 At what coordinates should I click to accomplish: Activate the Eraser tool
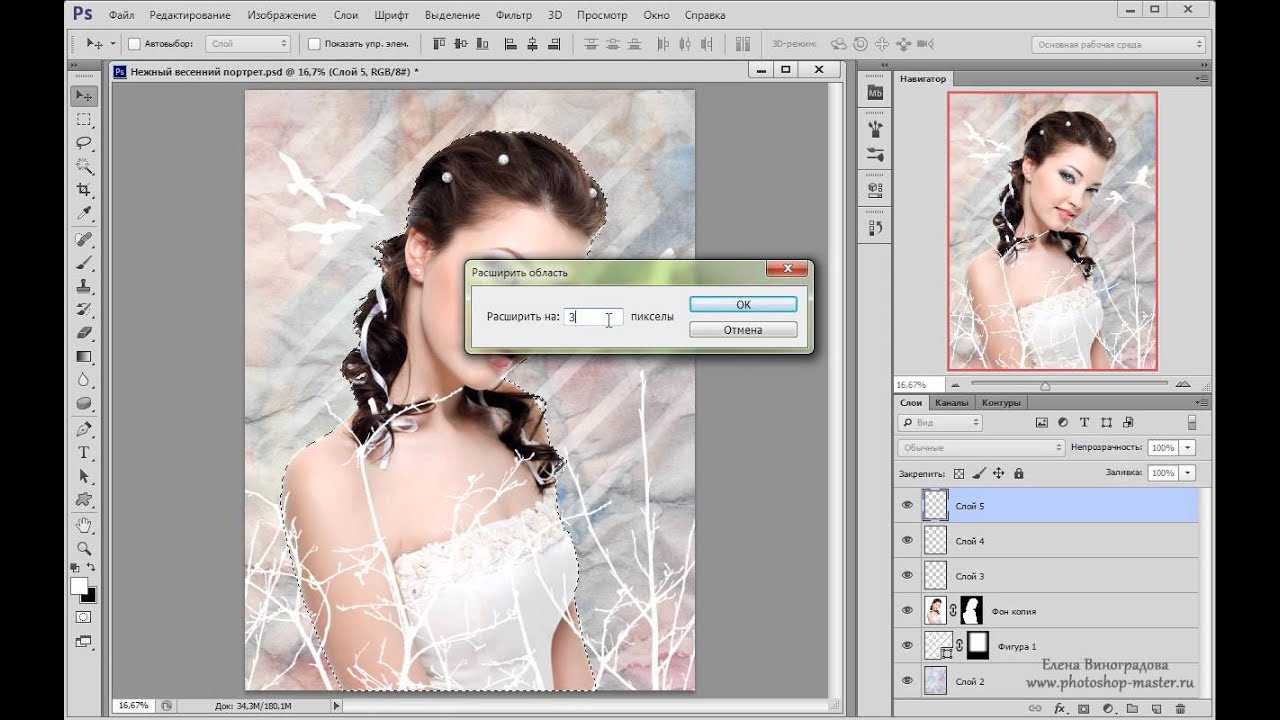[x=84, y=333]
